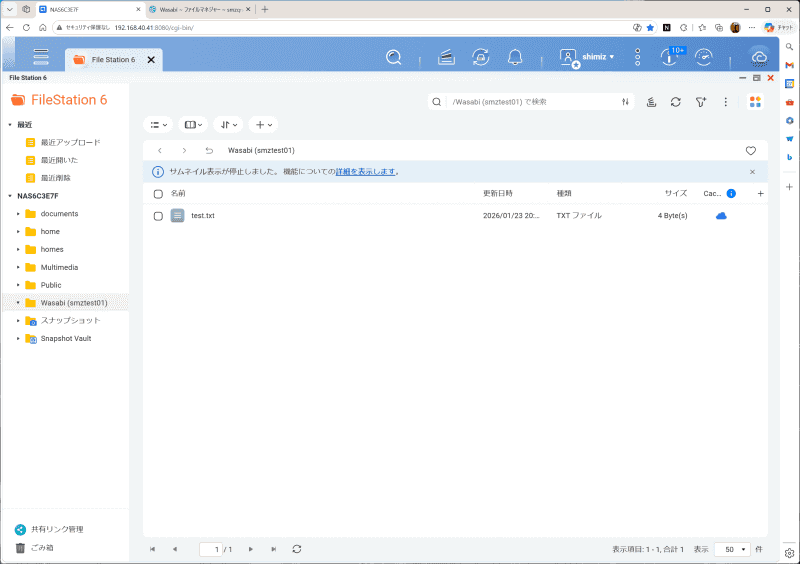Navigate forward in folder history

184,151
